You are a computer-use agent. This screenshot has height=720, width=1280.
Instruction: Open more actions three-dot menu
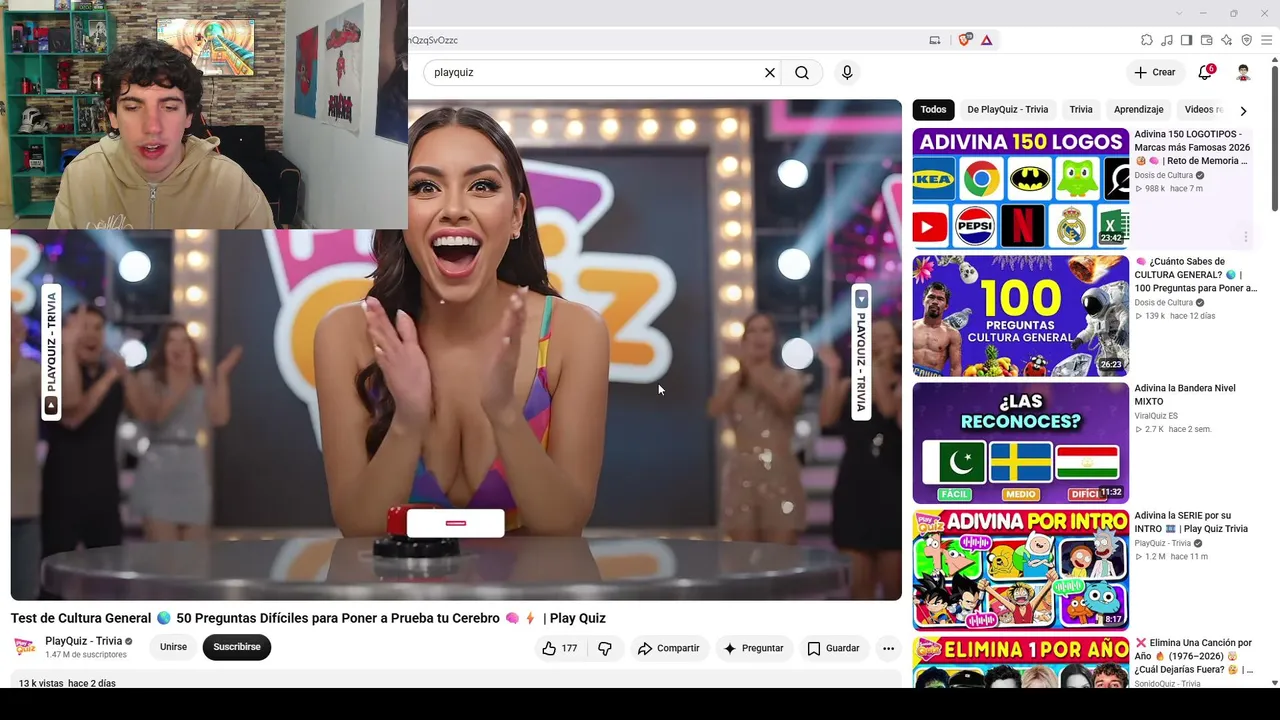[x=888, y=648]
